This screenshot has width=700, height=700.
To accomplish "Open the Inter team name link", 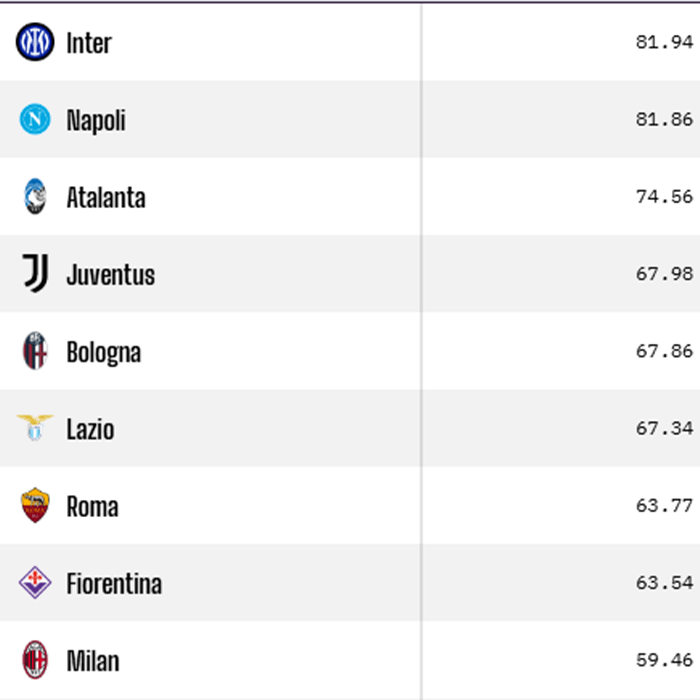I will click(89, 43).
